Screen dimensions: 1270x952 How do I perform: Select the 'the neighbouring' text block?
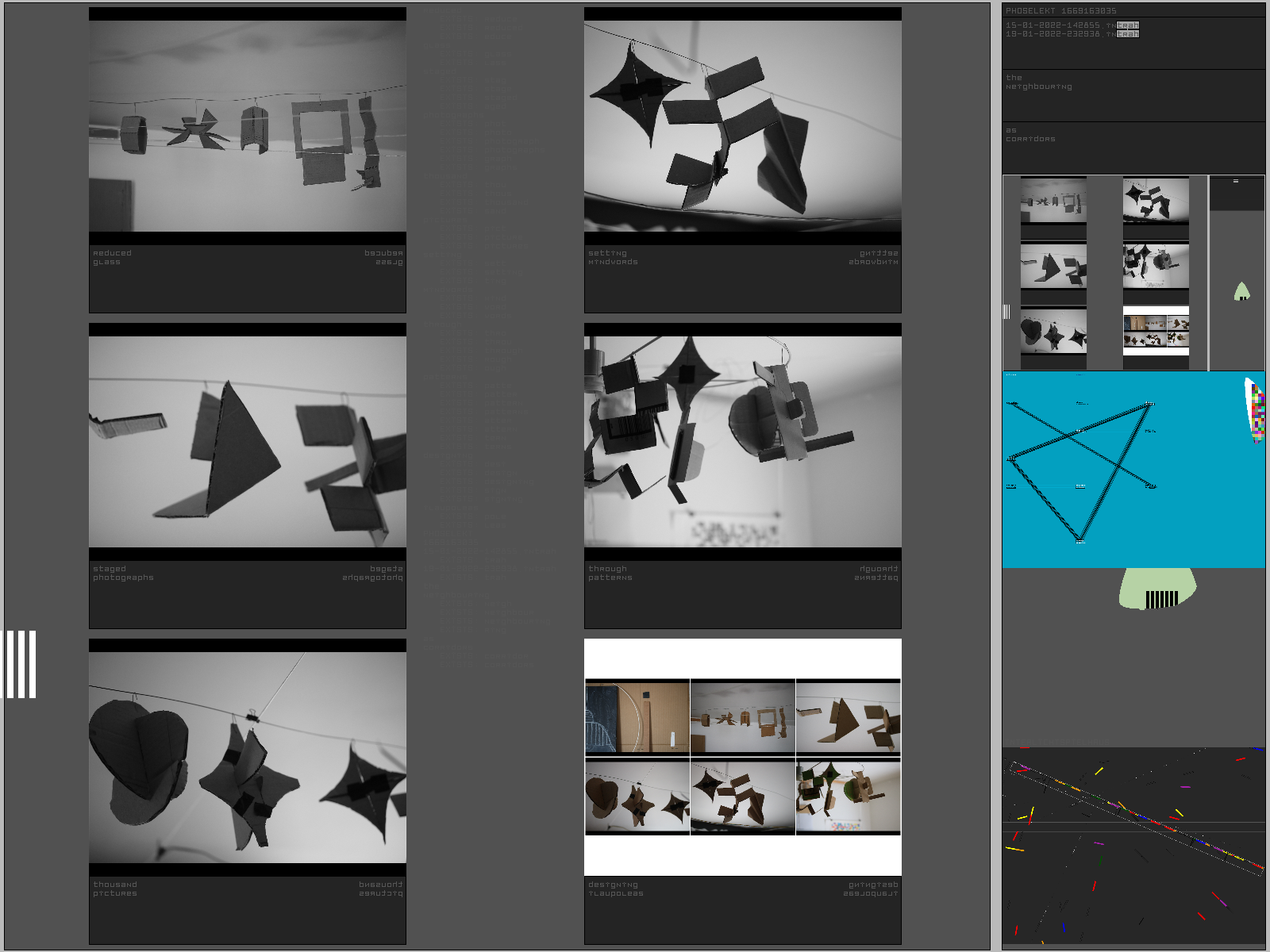1038,83
